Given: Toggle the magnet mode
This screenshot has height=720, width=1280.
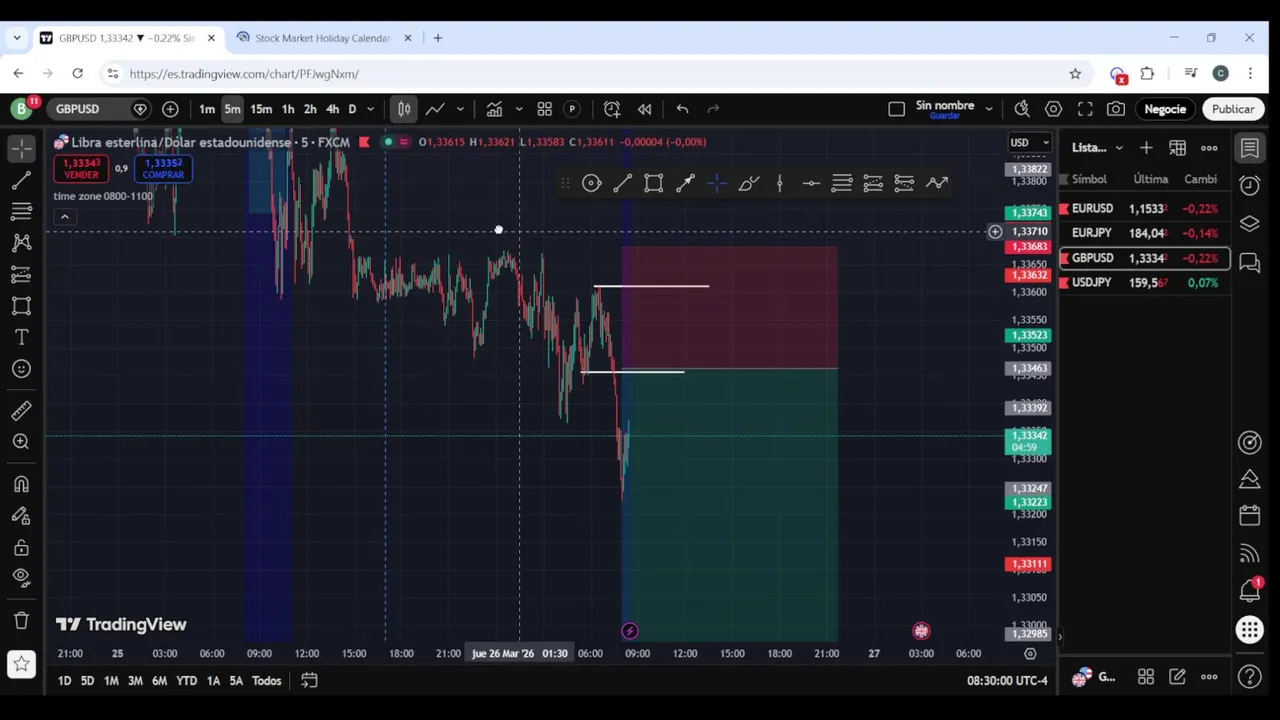Looking at the screenshot, I should coord(21,484).
